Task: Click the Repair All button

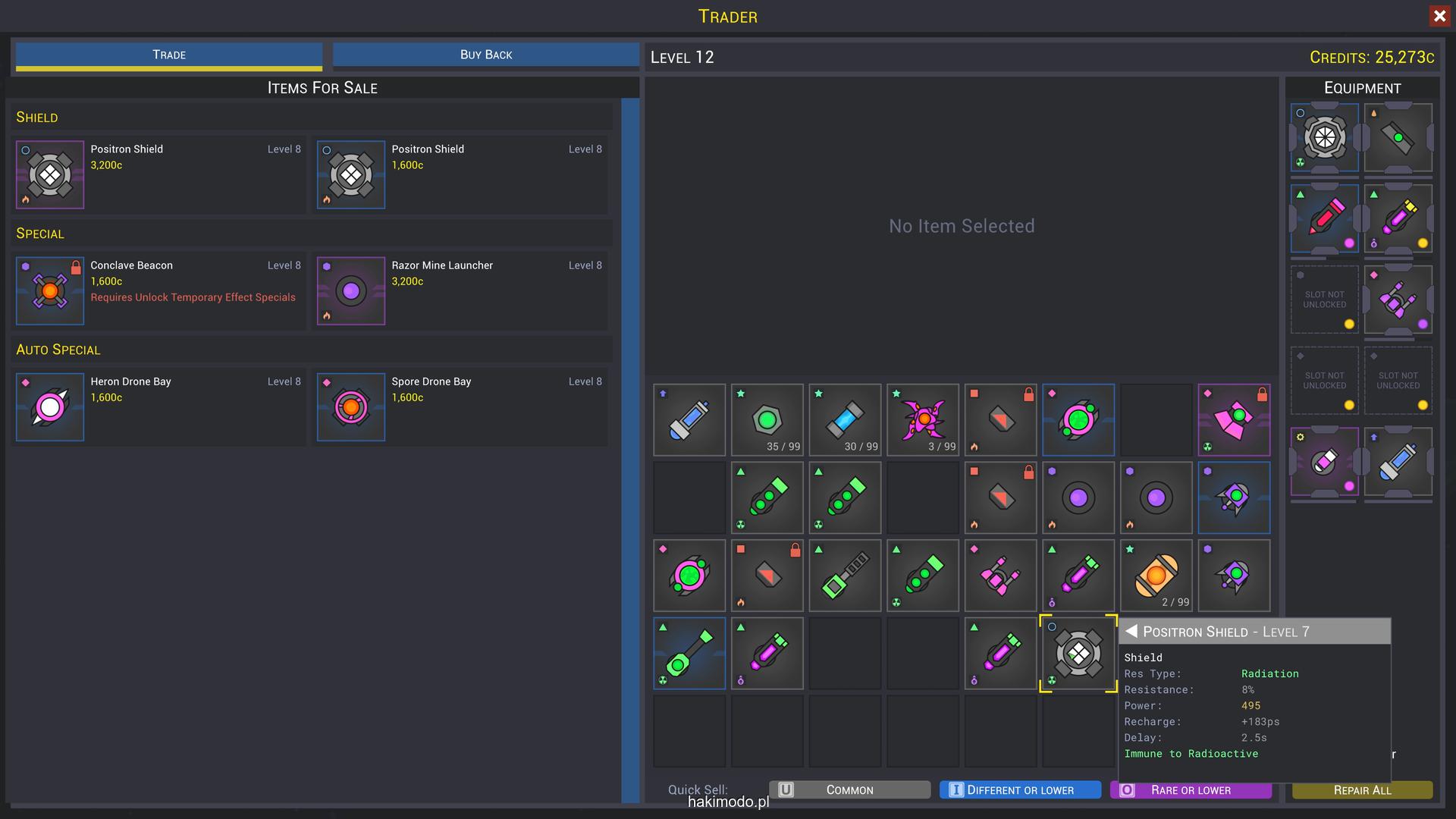Action: (x=1362, y=790)
